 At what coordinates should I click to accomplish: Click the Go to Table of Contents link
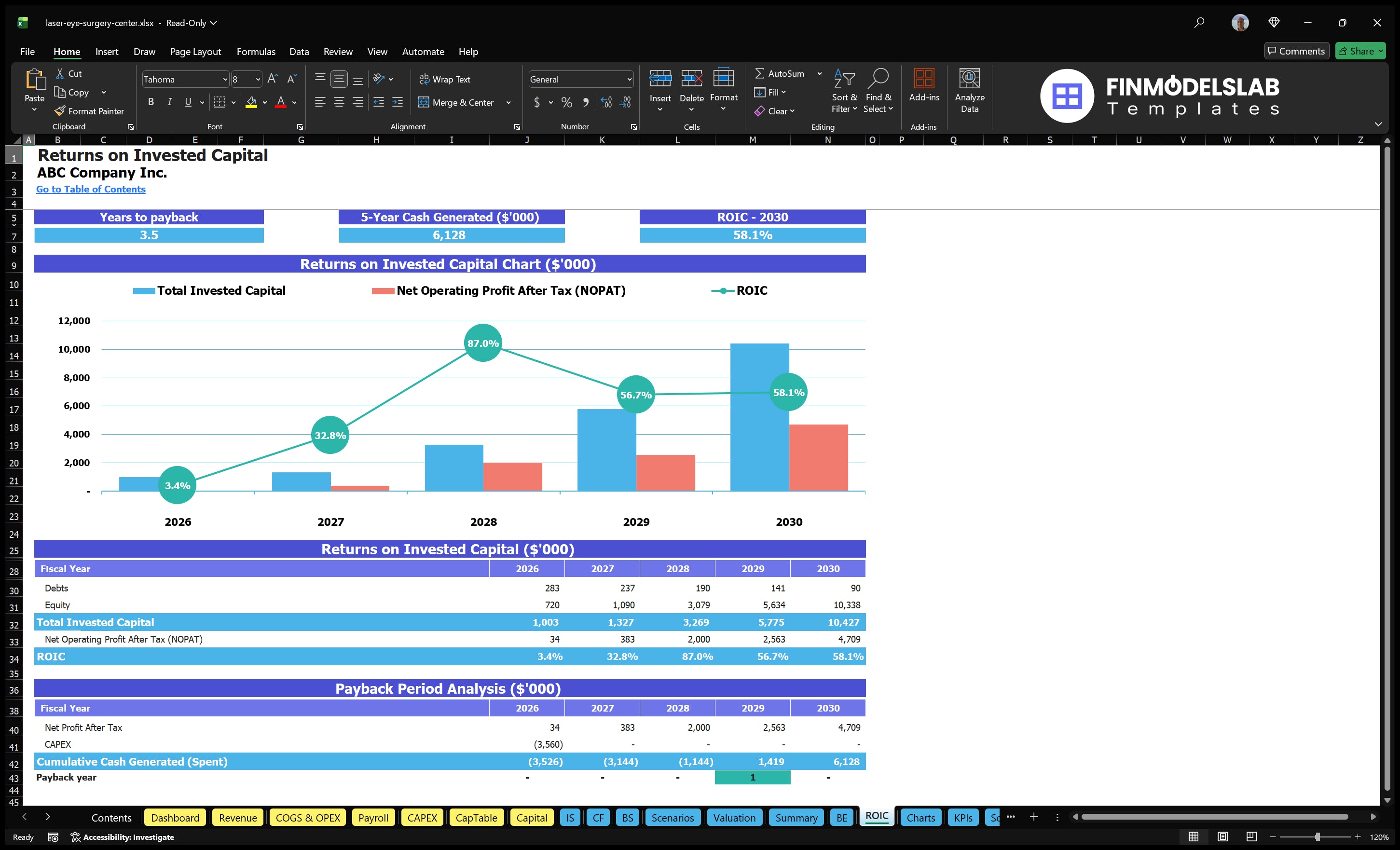point(90,189)
